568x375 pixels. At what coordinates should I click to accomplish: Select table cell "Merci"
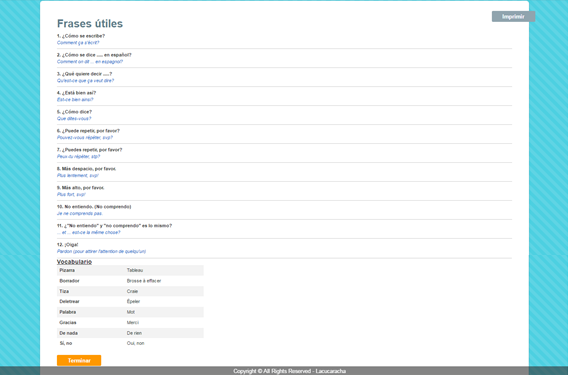164,322
